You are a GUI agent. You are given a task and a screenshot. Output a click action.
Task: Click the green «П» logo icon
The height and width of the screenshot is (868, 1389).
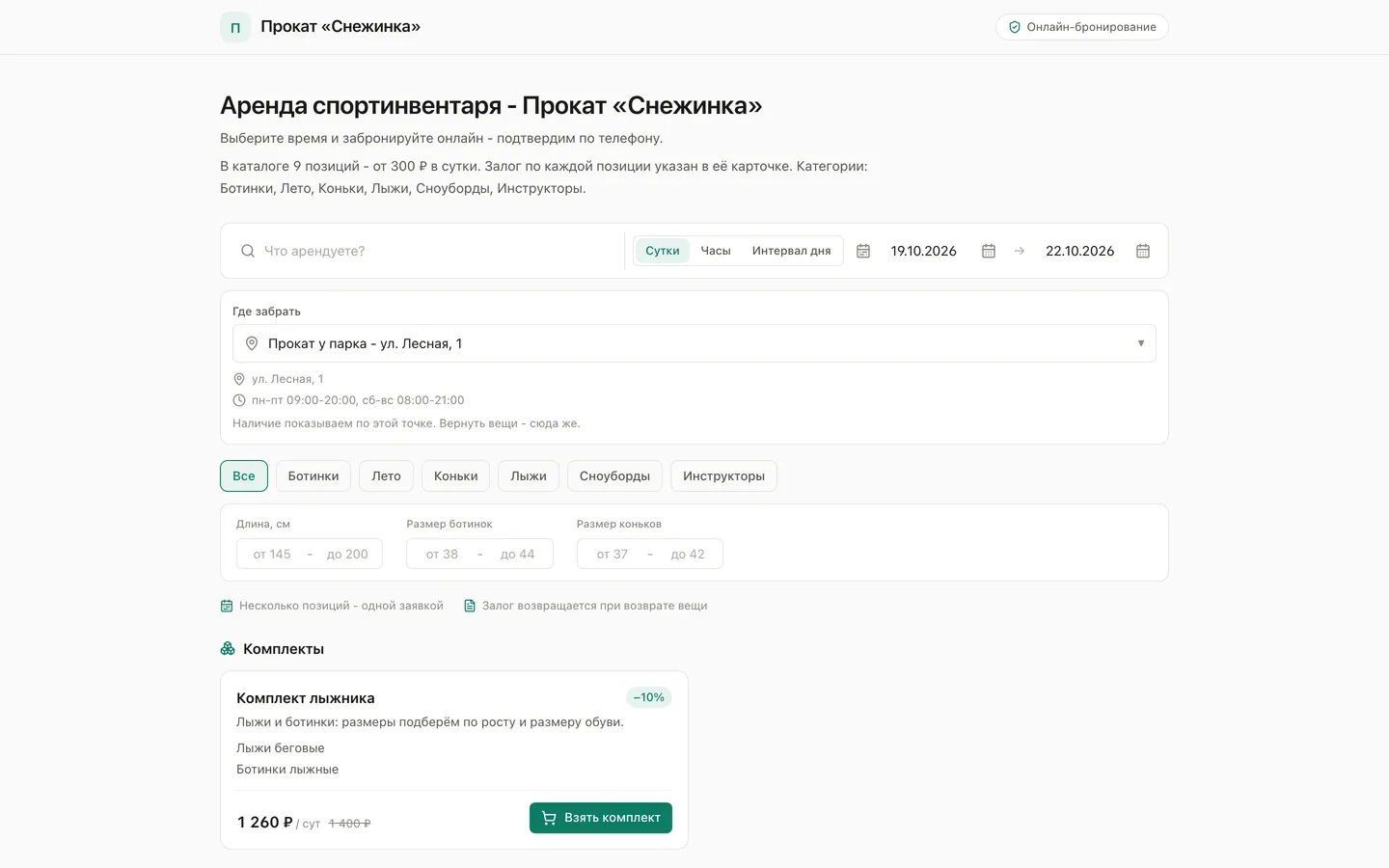(x=235, y=27)
